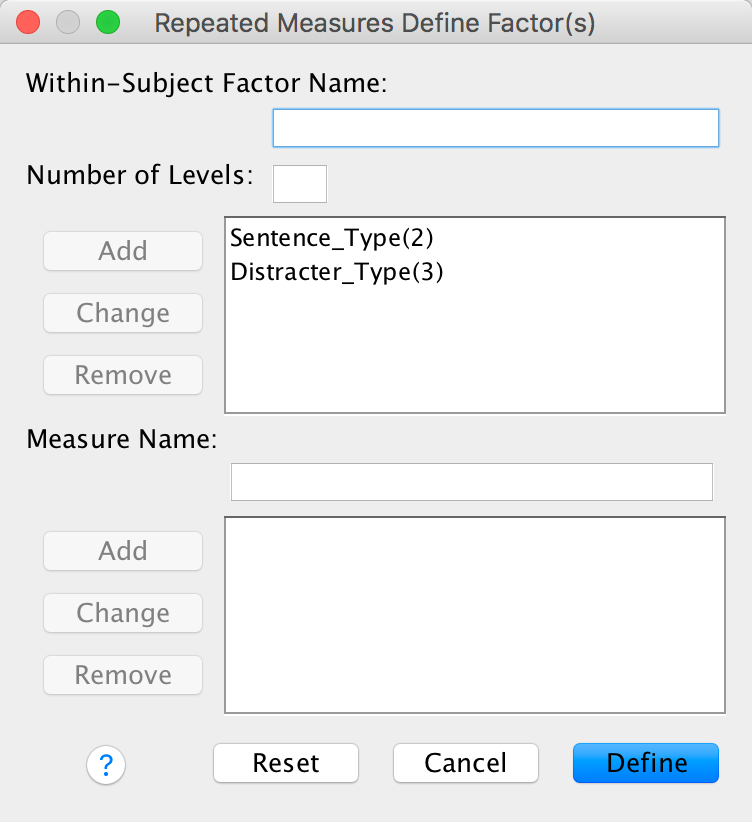The width and height of the screenshot is (752, 822).
Task: Click the Measure Name text field
Action: (471, 481)
